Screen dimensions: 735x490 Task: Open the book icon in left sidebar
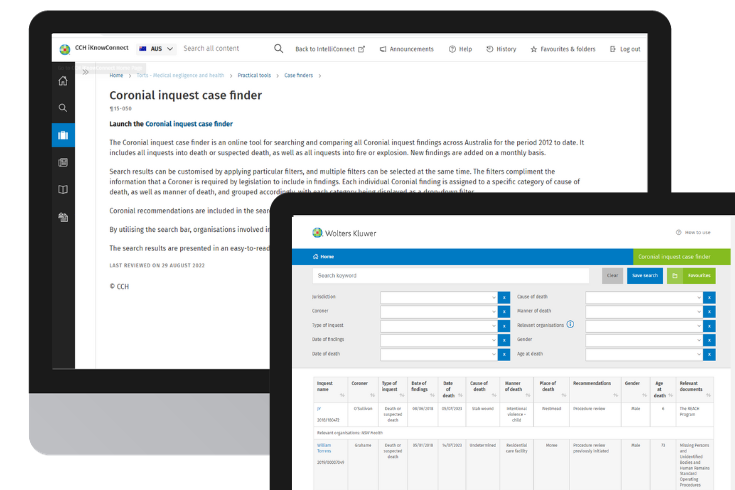tap(63, 189)
